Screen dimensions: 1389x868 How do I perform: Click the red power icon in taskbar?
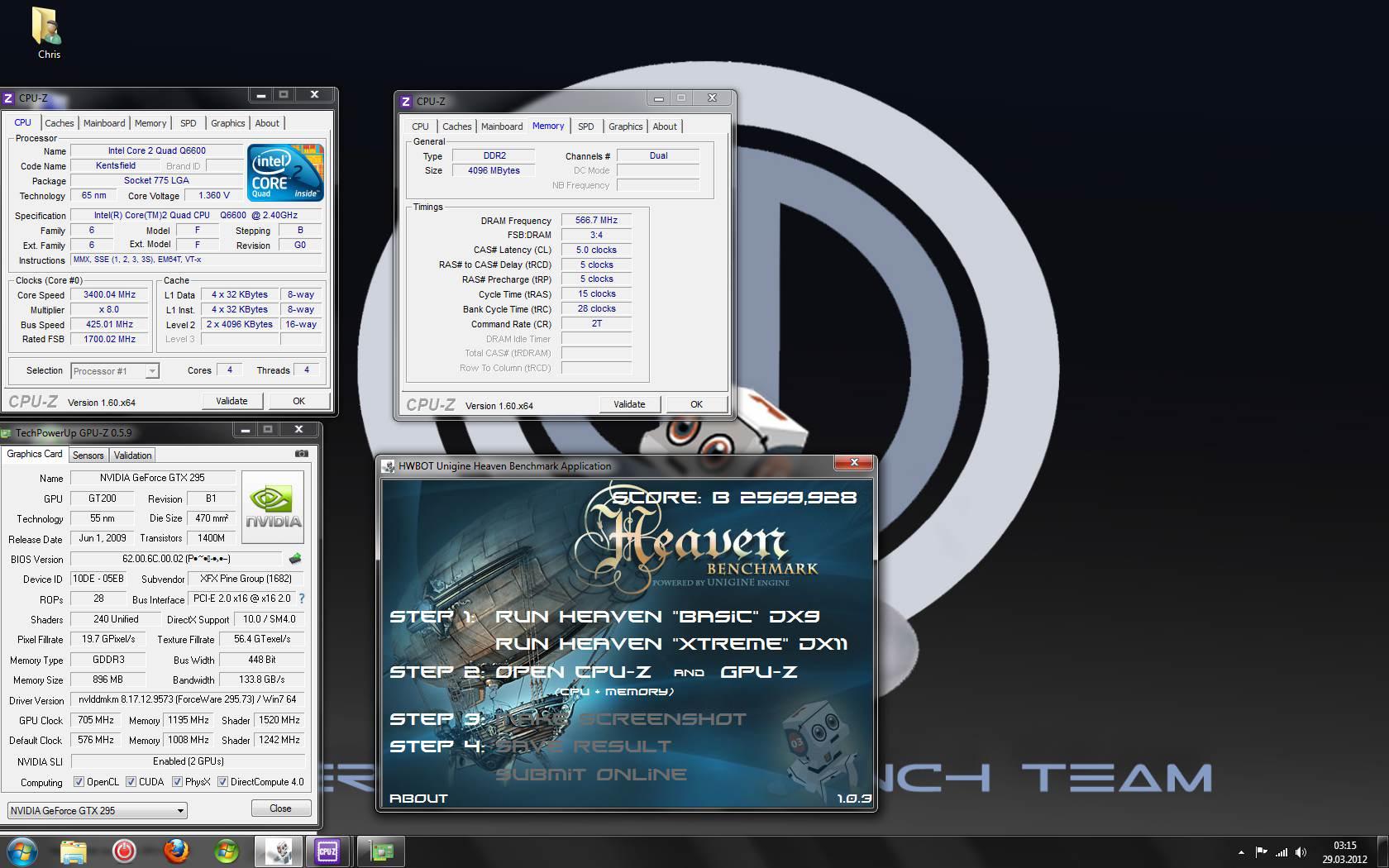coord(124,851)
